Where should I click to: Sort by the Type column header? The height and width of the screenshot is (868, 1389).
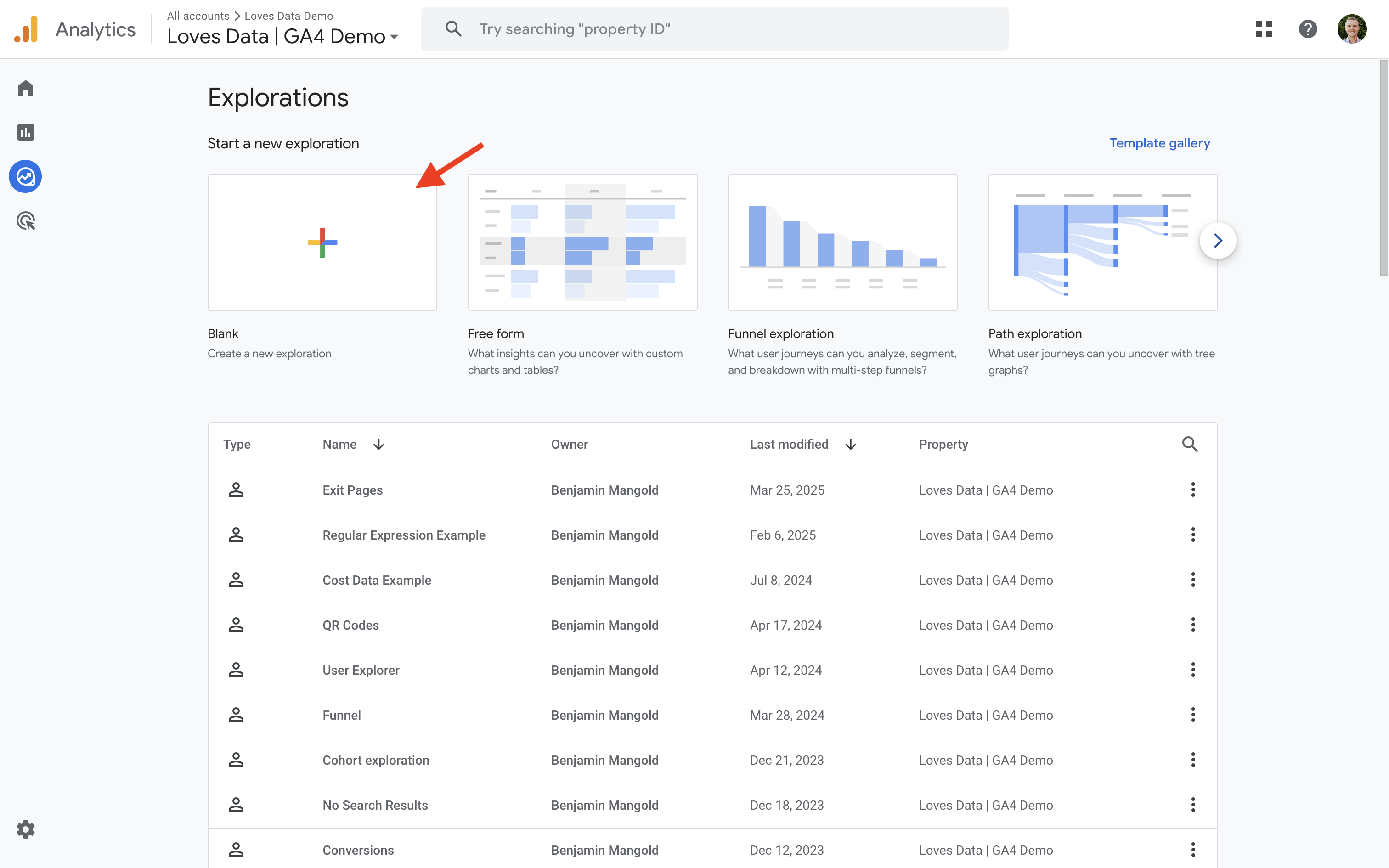[237, 445]
